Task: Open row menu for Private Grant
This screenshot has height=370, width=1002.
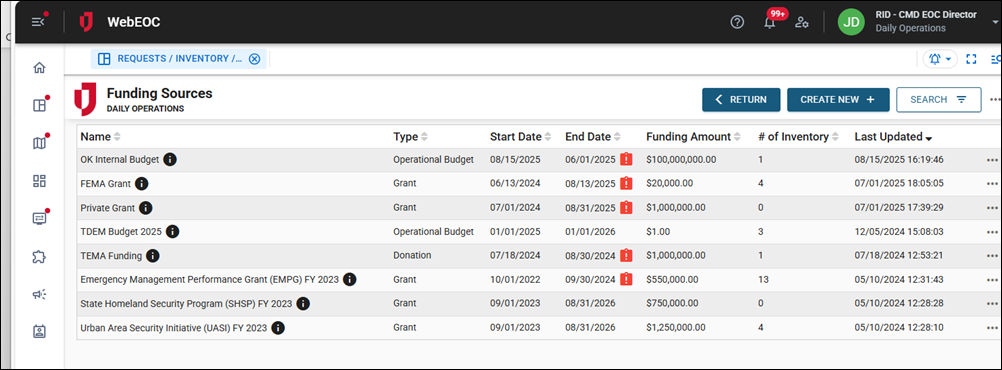Action: pos(992,208)
